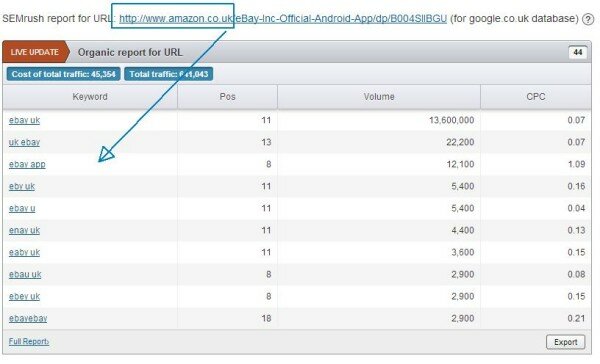600x364 pixels.
Task: Select the CPC value 0.16
Action: pyautogui.click(x=576, y=186)
